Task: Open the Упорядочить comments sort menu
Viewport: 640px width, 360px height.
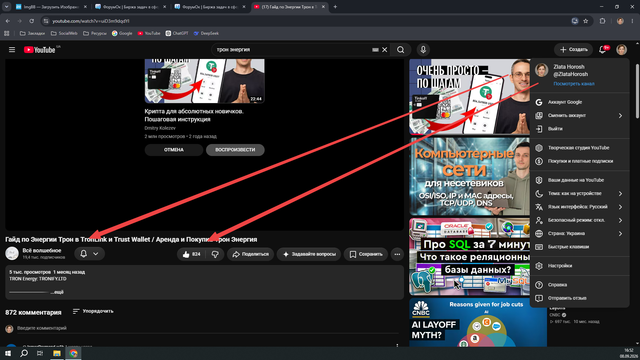Action: (x=93, y=311)
